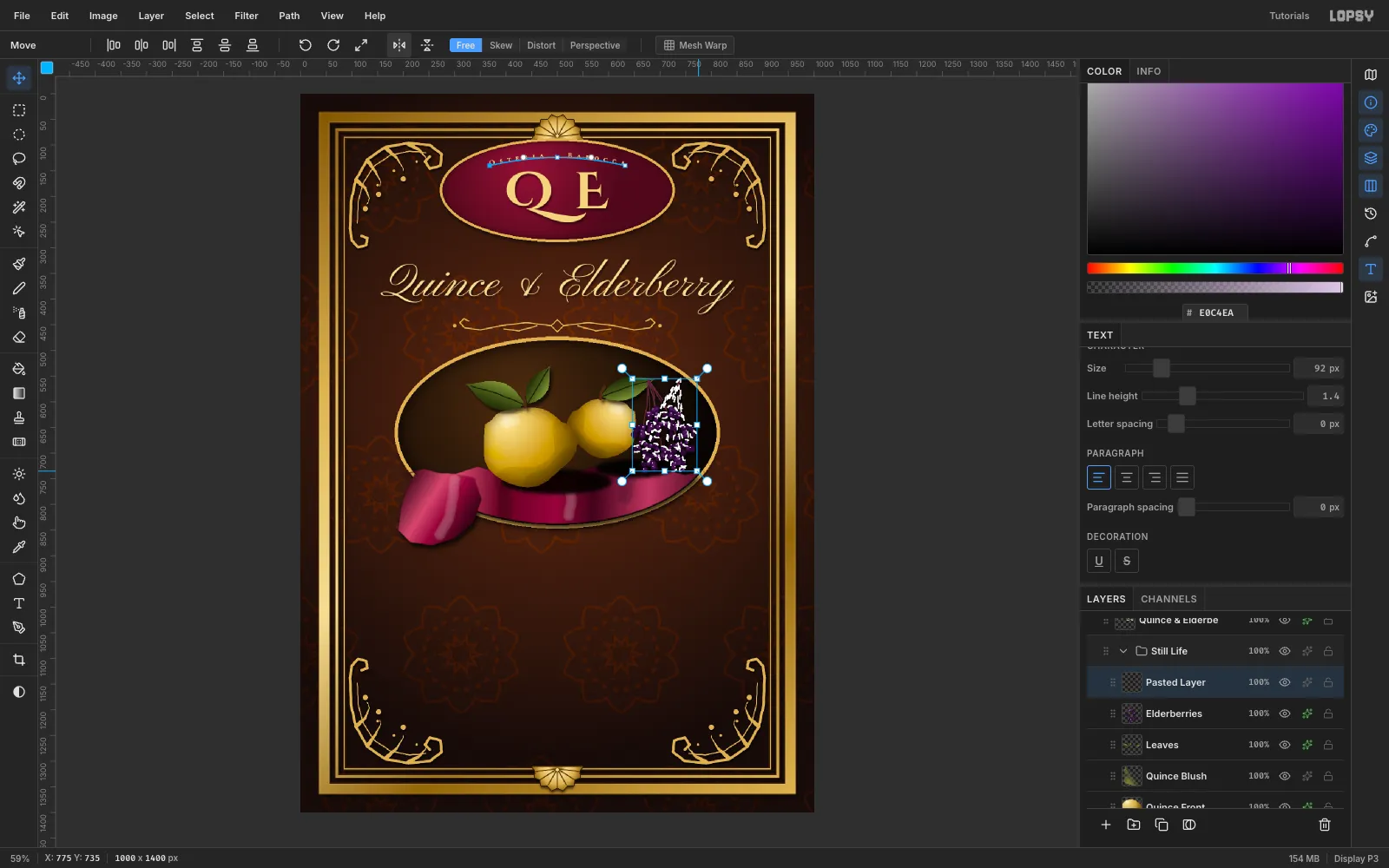Select the Pencil tool

pyautogui.click(x=19, y=288)
